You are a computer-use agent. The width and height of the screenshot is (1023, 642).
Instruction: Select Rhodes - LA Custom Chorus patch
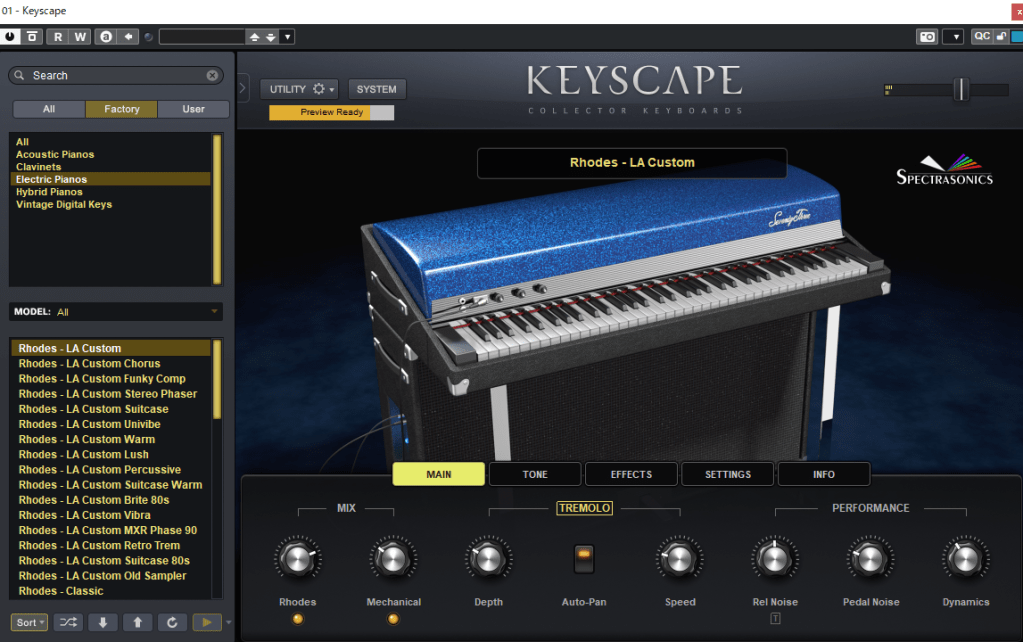pyautogui.click(x=90, y=364)
